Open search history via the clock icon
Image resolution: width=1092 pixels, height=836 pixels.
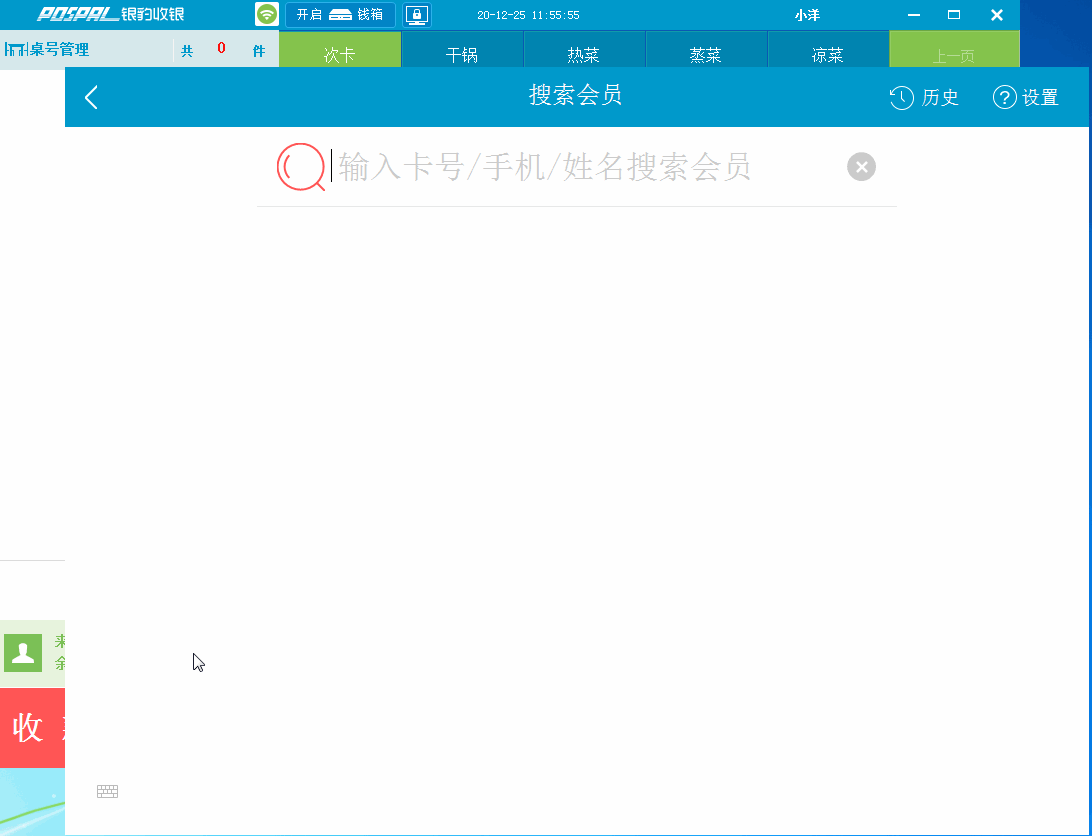(922, 97)
